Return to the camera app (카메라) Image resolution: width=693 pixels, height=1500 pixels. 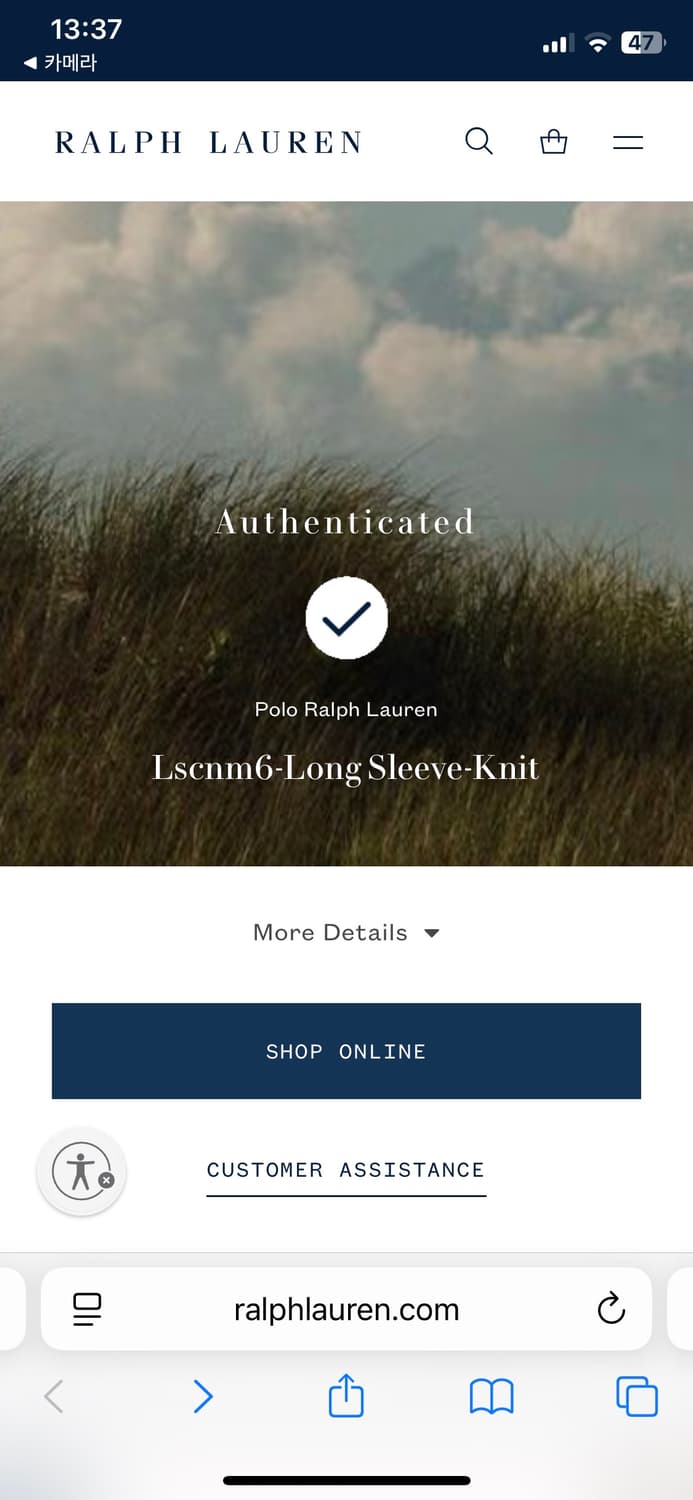[60, 63]
